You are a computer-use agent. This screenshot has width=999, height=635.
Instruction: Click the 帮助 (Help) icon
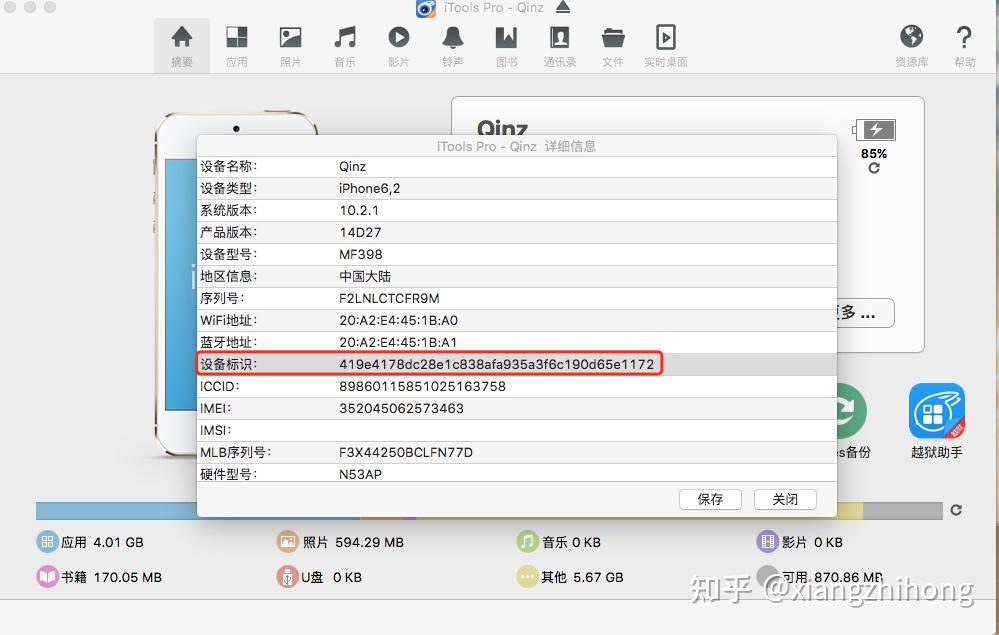(963, 45)
